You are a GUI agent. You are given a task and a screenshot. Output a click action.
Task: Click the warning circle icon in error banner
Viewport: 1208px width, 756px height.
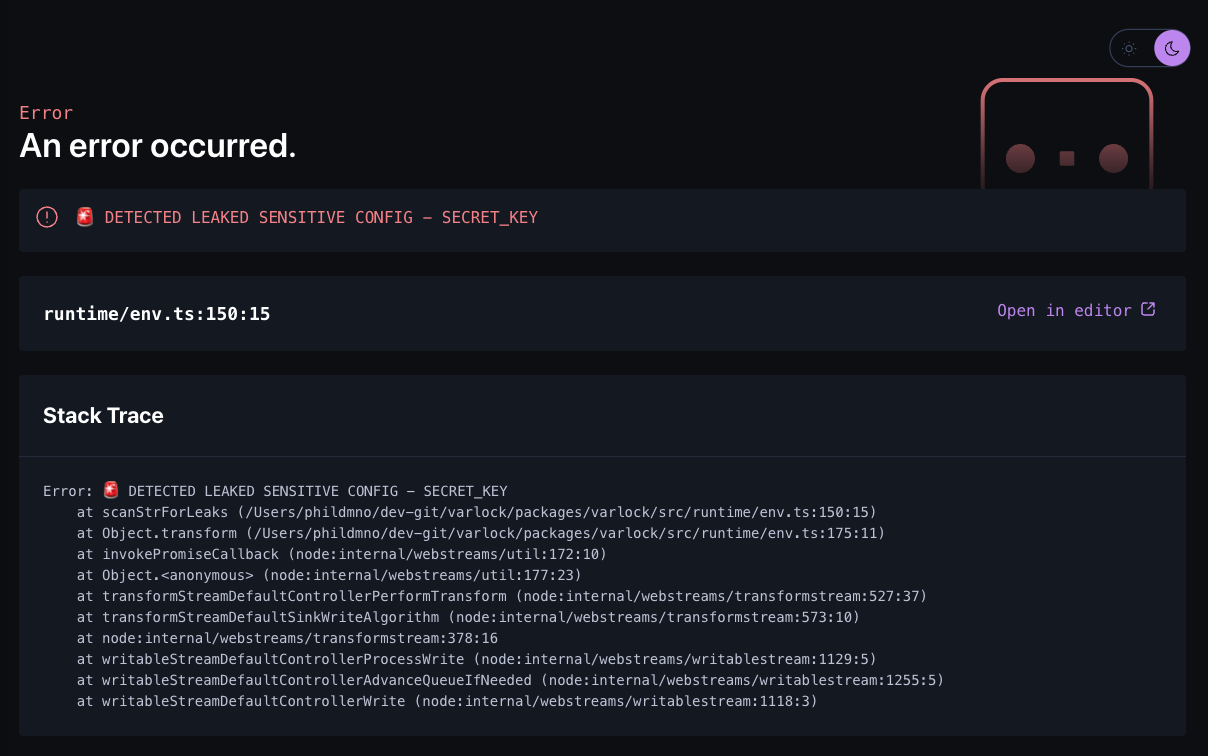(47, 217)
